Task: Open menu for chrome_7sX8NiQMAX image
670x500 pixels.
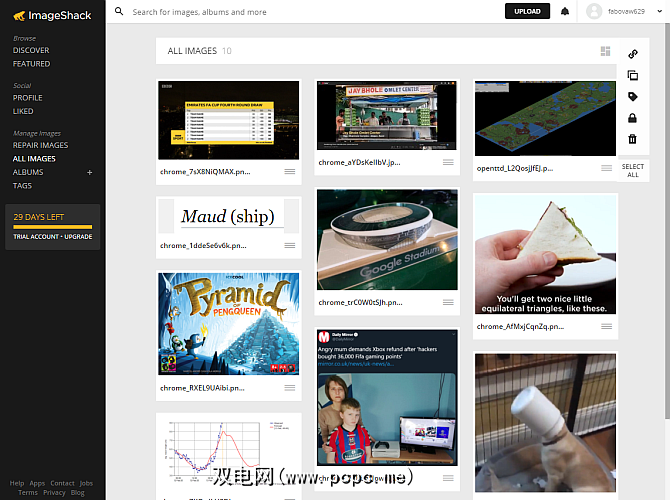Action: (x=290, y=171)
